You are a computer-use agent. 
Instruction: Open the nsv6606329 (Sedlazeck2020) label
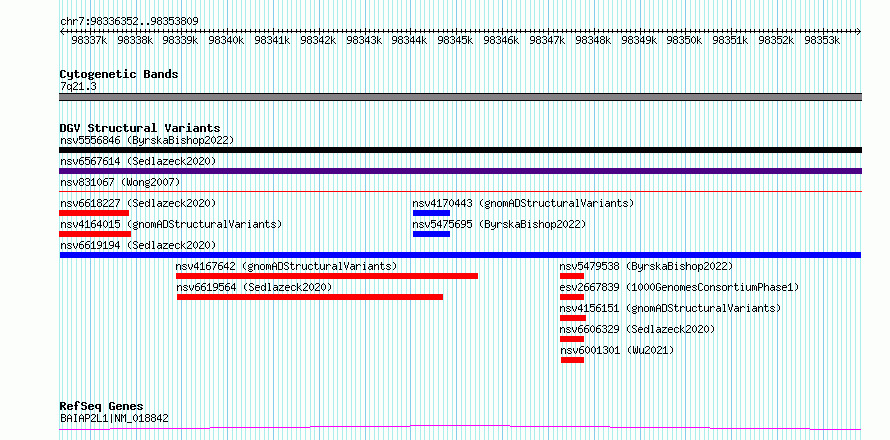pos(637,329)
